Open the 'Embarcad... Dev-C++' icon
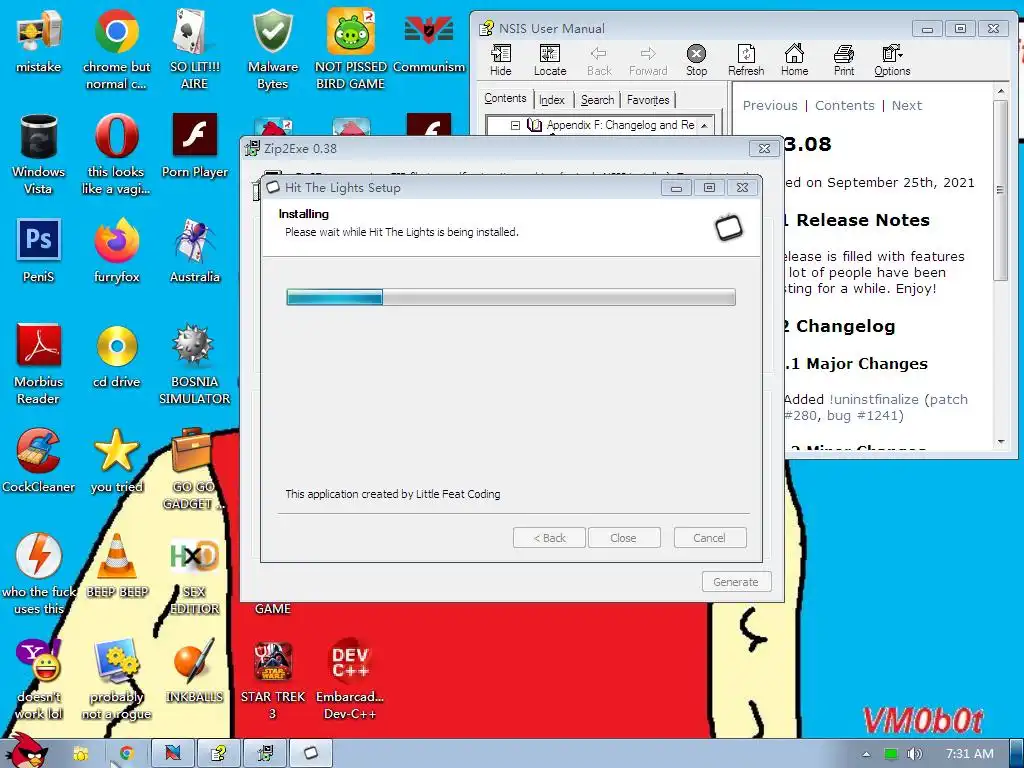Screen dimensions: 1024x768 click(351, 679)
